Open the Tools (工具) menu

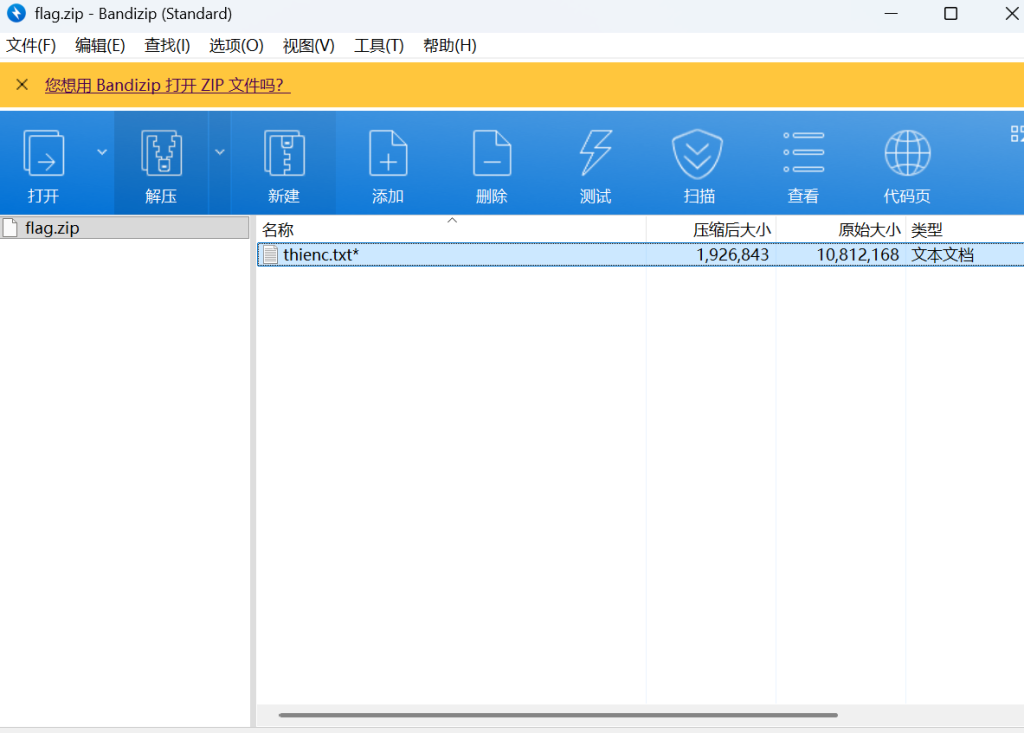(x=379, y=46)
